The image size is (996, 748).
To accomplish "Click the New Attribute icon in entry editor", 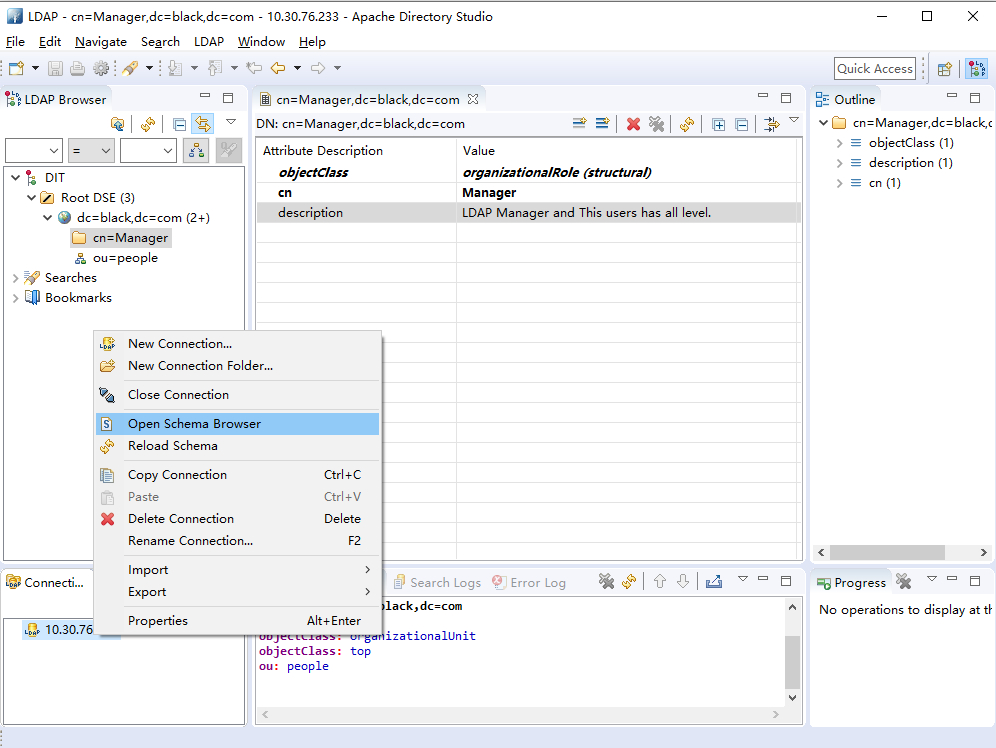I will [x=579, y=124].
